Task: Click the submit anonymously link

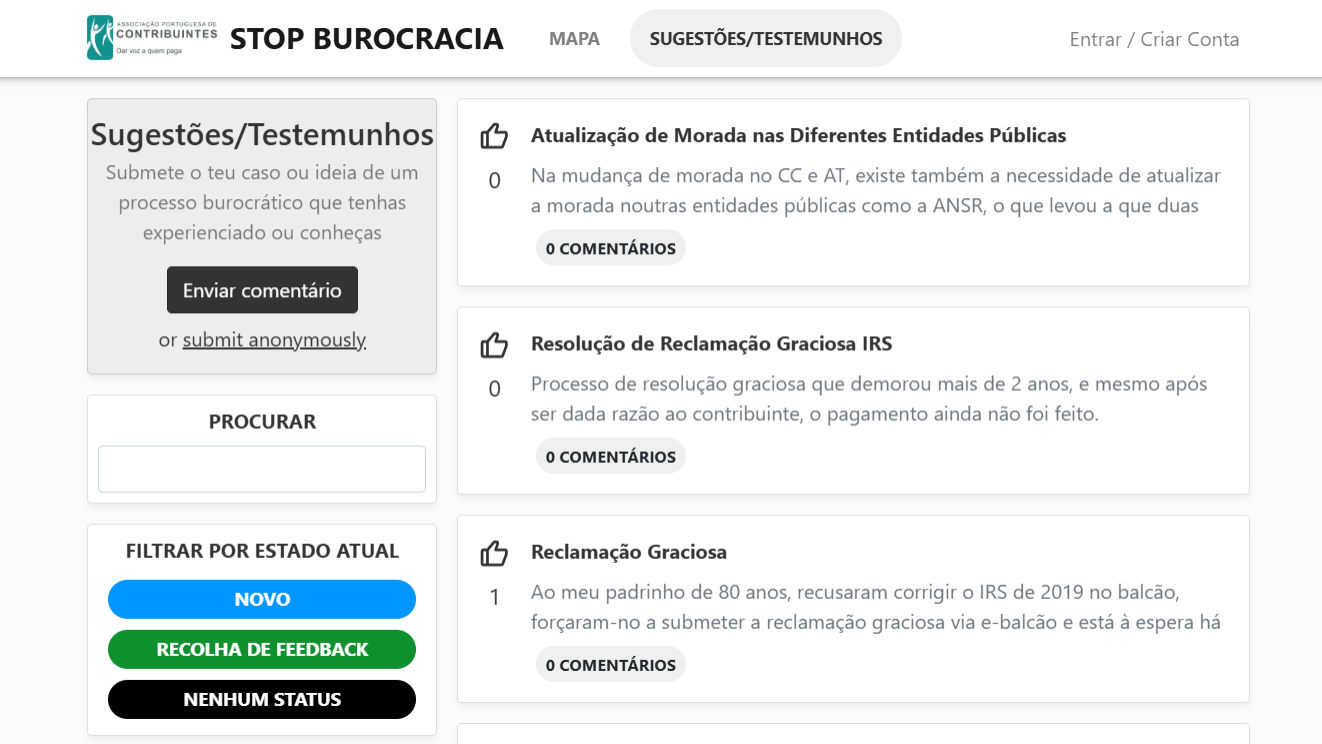Action: click(x=274, y=340)
